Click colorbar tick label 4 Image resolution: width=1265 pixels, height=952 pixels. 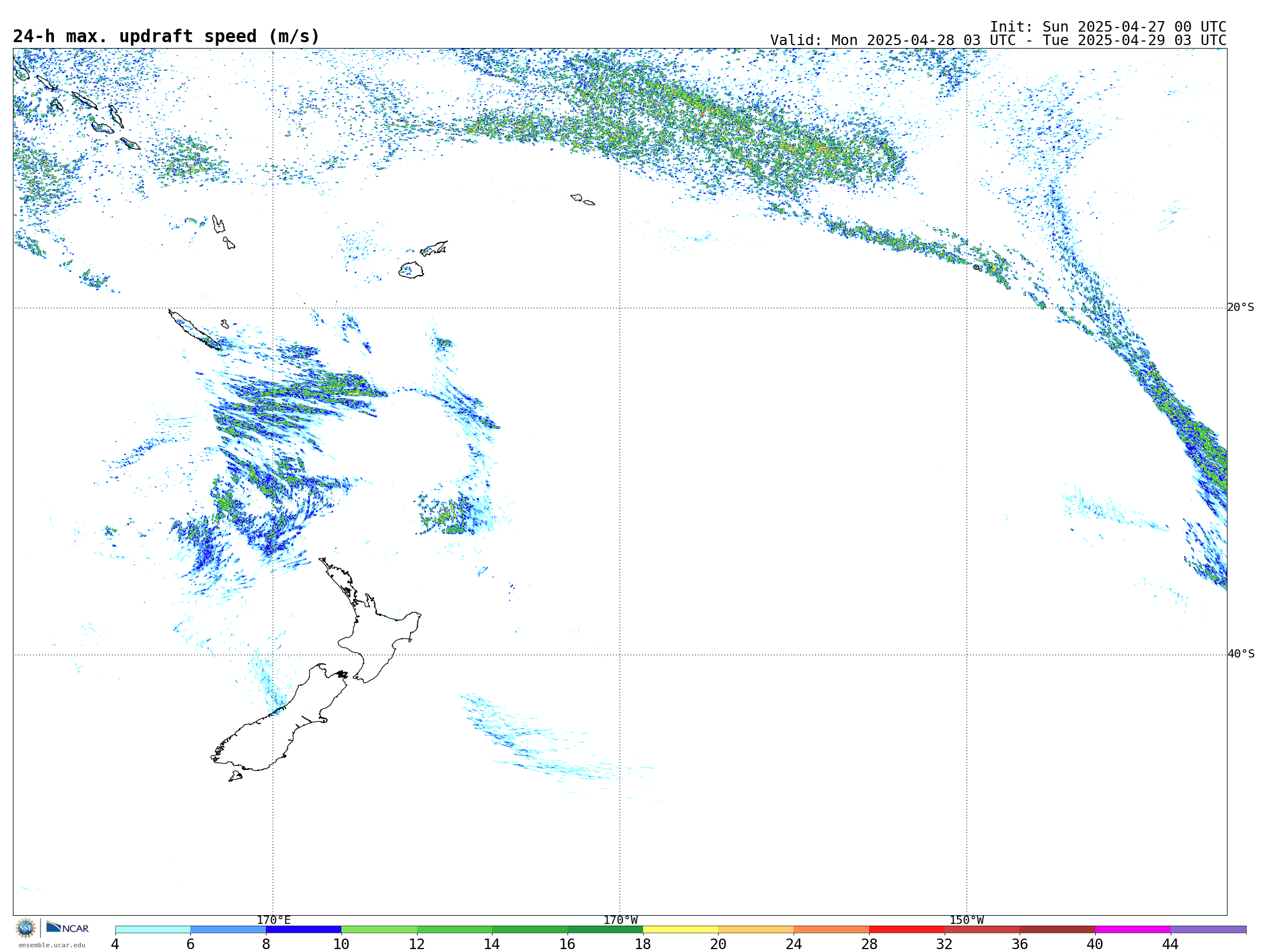[x=115, y=944]
